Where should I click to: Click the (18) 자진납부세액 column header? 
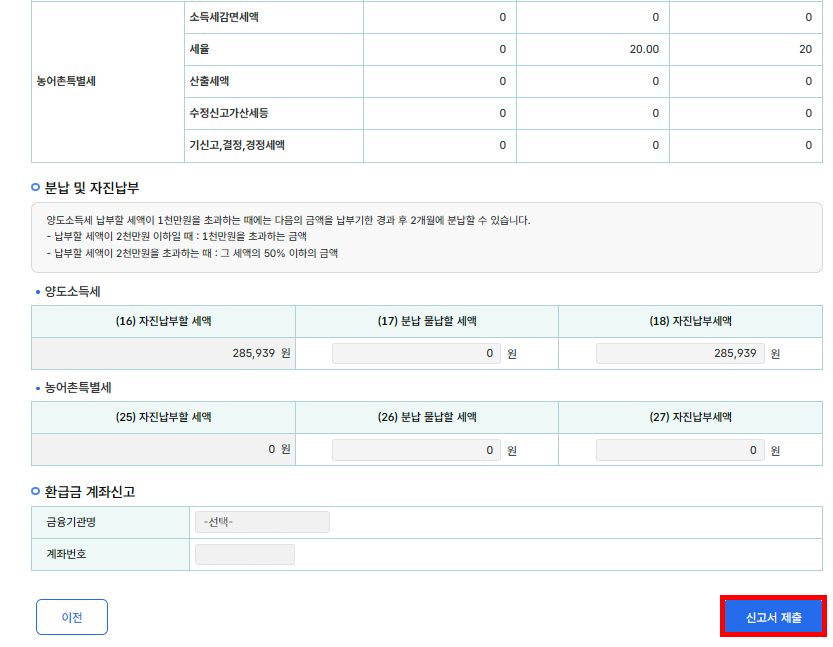[691, 321]
